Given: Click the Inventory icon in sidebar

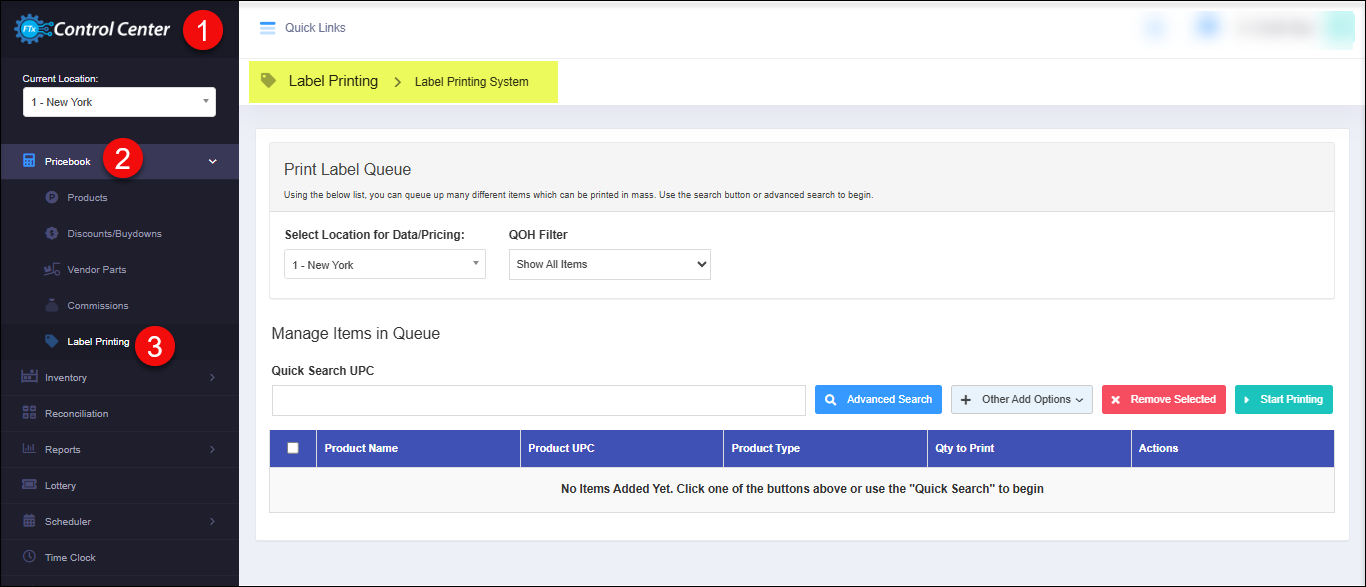Looking at the screenshot, I should [x=29, y=377].
